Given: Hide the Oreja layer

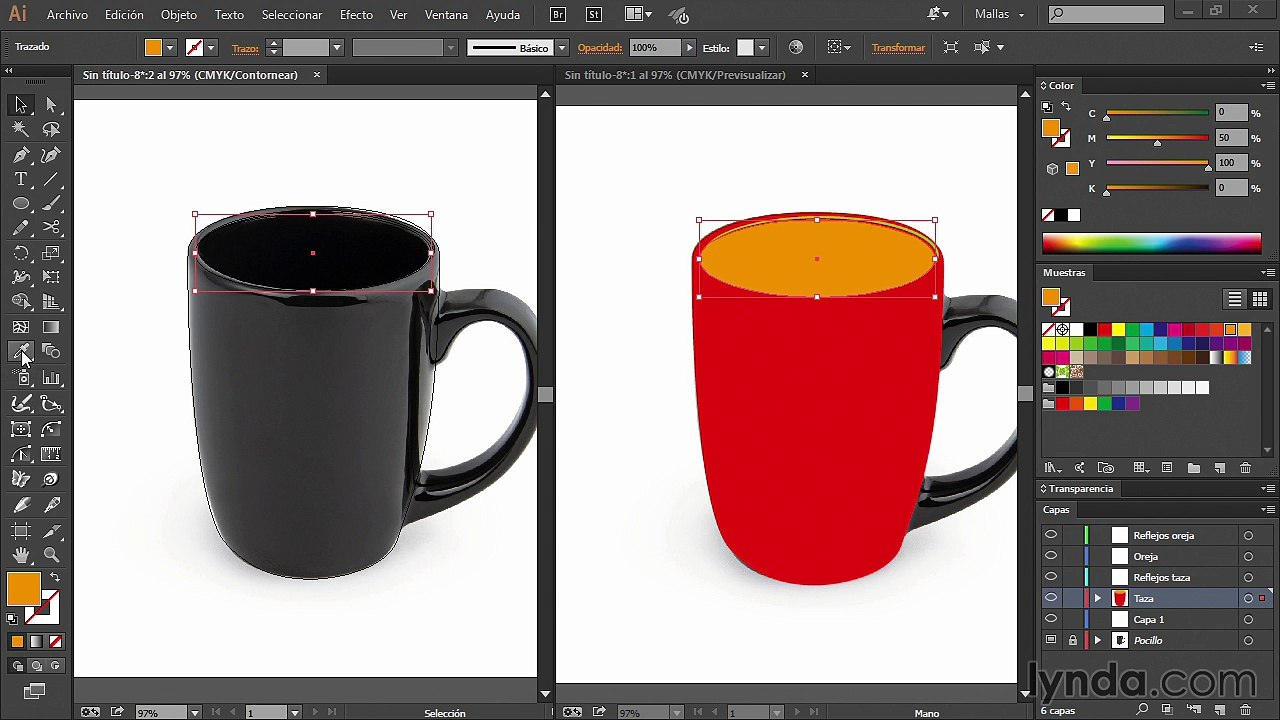Looking at the screenshot, I should click(1051, 556).
